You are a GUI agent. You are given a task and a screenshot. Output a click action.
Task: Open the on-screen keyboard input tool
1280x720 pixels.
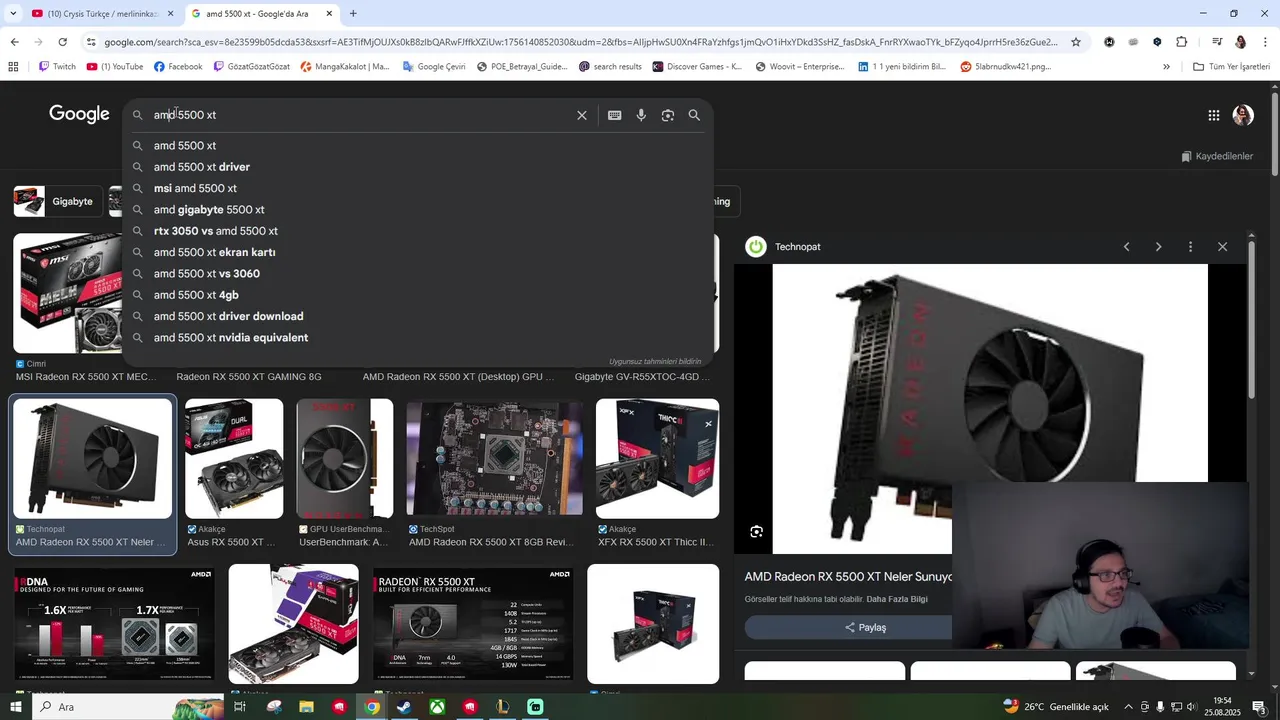615,115
